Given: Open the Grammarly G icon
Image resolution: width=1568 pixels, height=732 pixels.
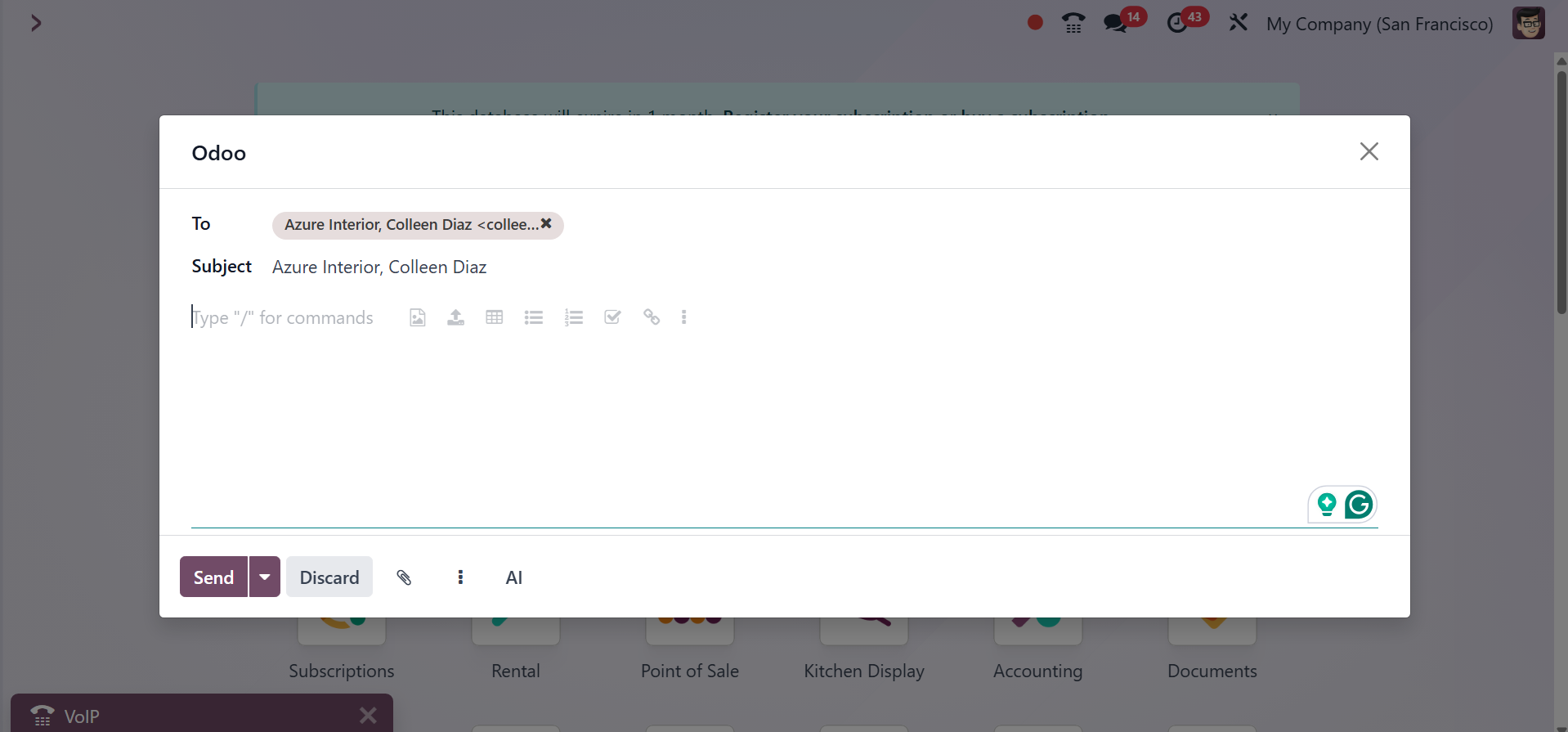Looking at the screenshot, I should tap(1359, 505).
